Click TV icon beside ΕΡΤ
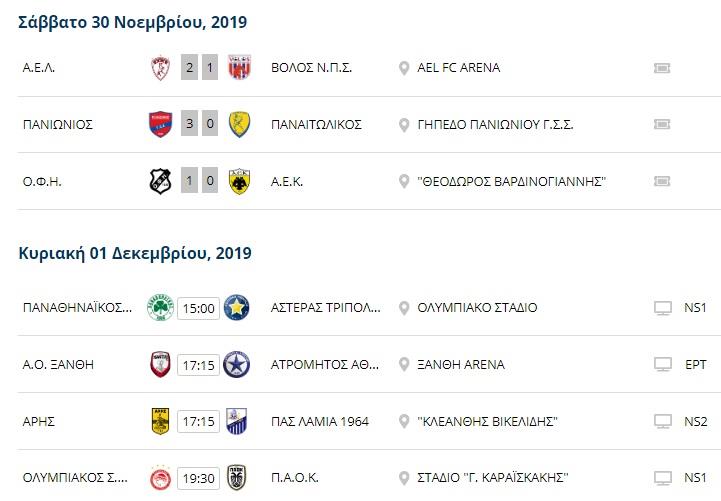The image size is (721, 501). click(x=663, y=364)
